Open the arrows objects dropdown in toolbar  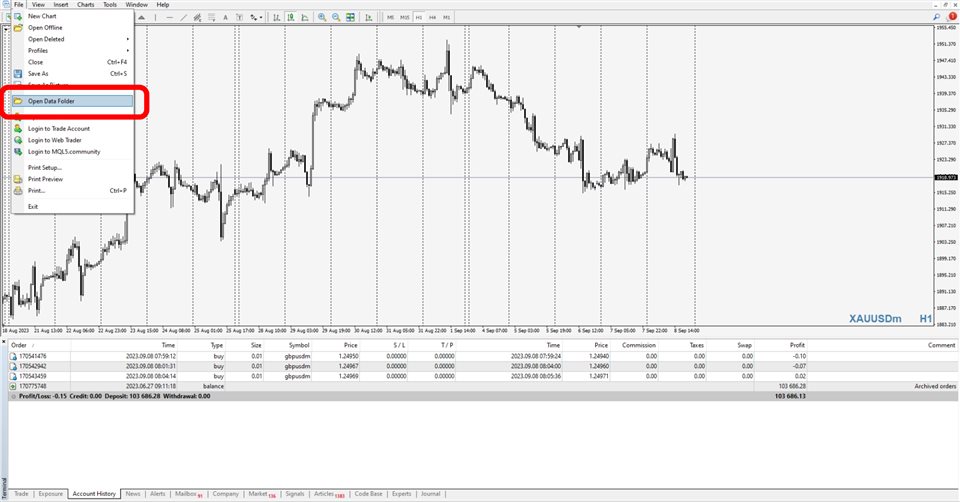tap(257, 17)
